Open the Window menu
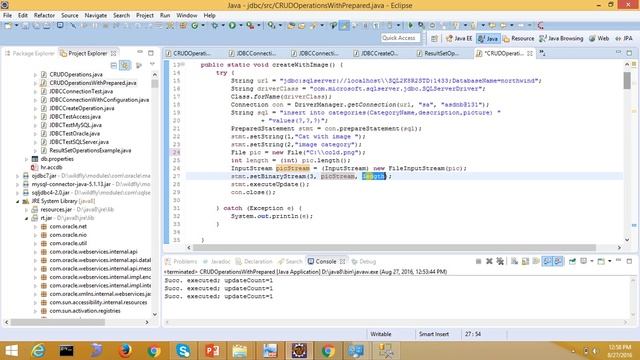This screenshot has height=360, width=640. point(187,15)
